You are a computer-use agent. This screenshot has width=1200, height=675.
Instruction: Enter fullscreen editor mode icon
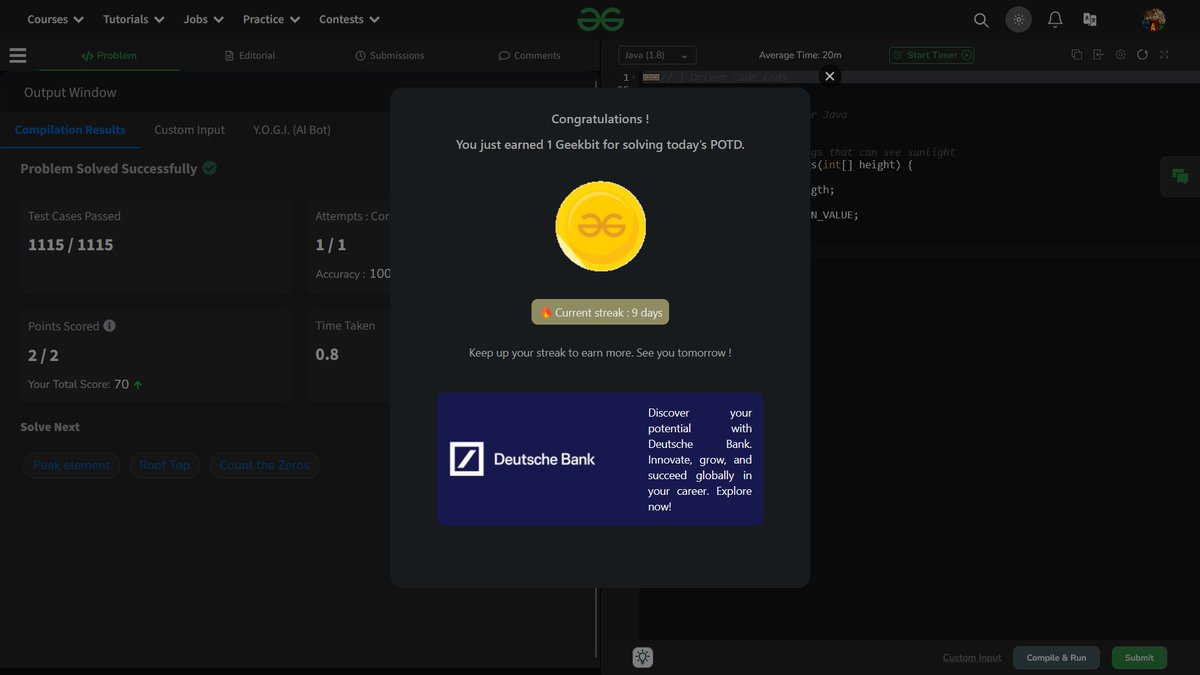pyautogui.click(x=1164, y=55)
